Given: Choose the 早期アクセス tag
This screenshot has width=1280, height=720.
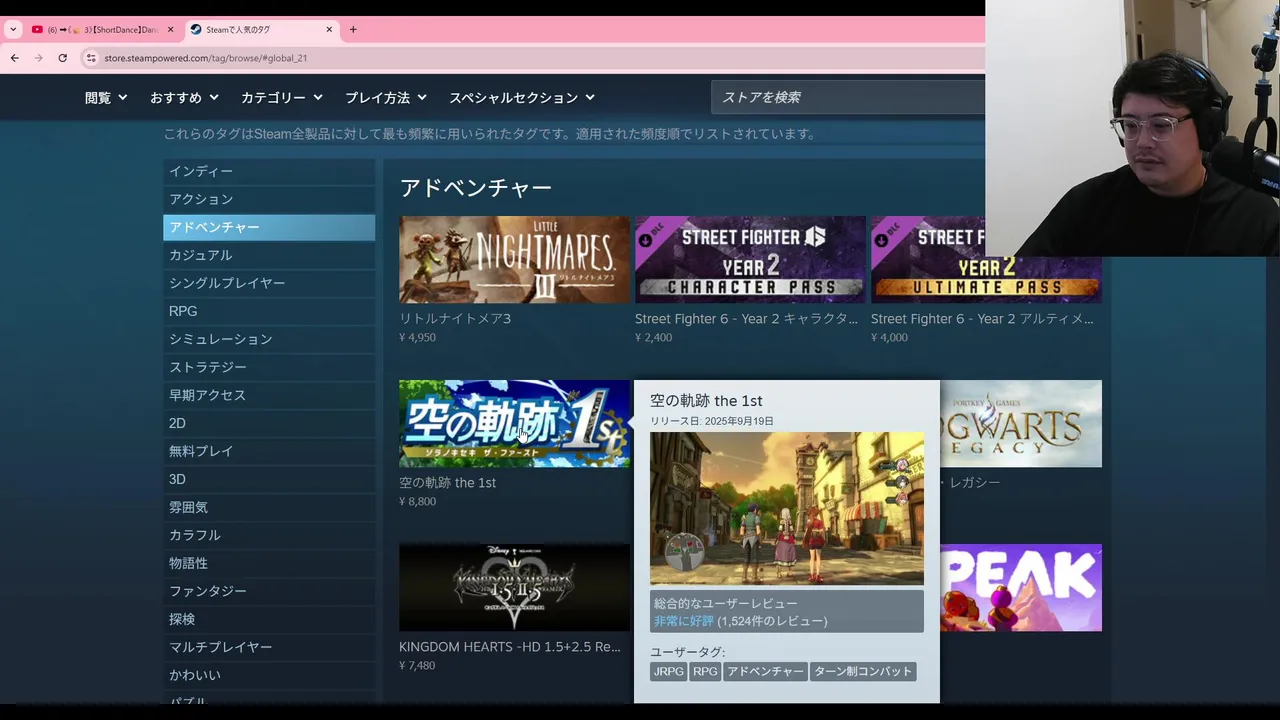Looking at the screenshot, I should (x=269, y=395).
